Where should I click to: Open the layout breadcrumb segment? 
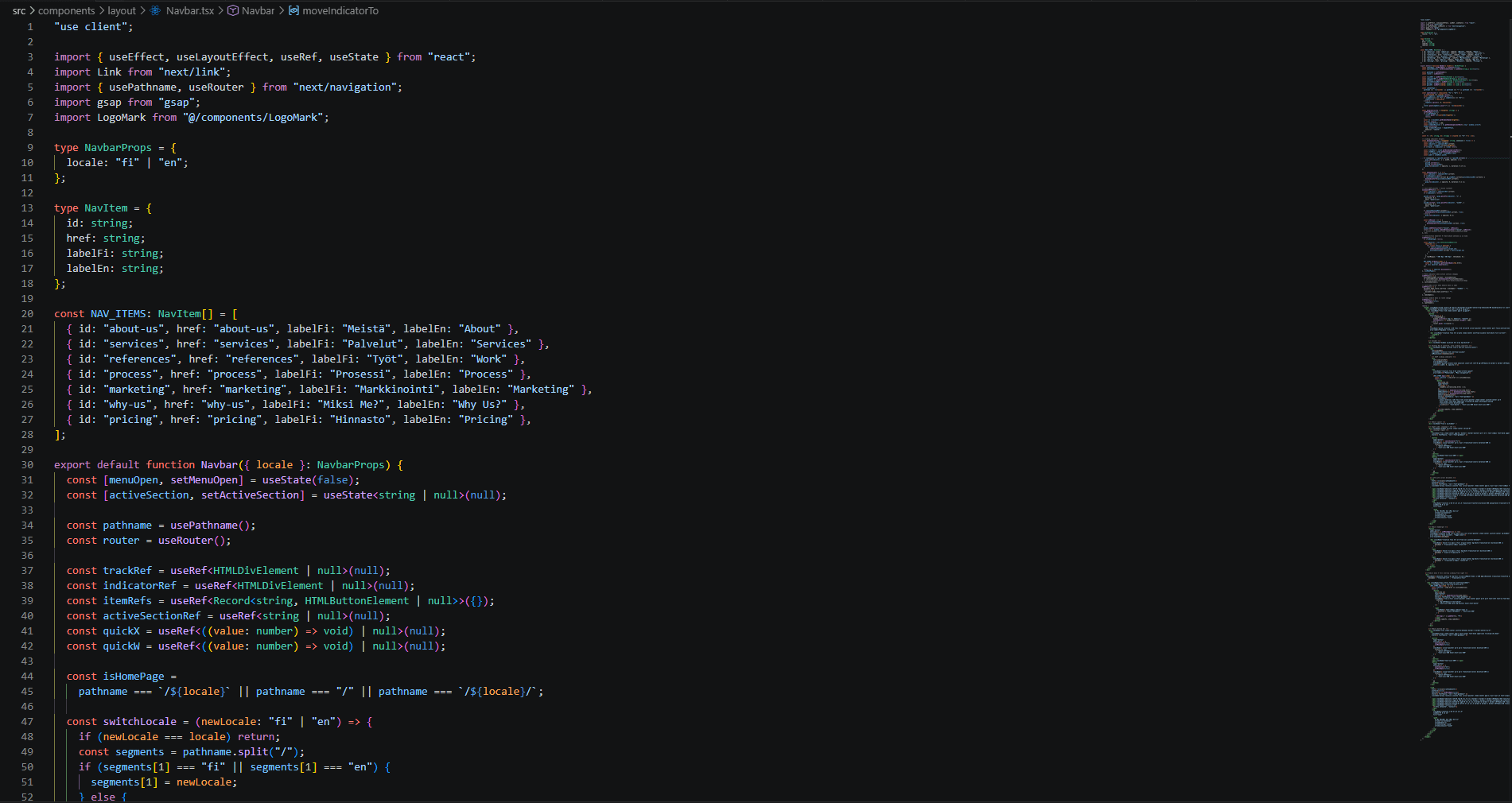pos(122,11)
